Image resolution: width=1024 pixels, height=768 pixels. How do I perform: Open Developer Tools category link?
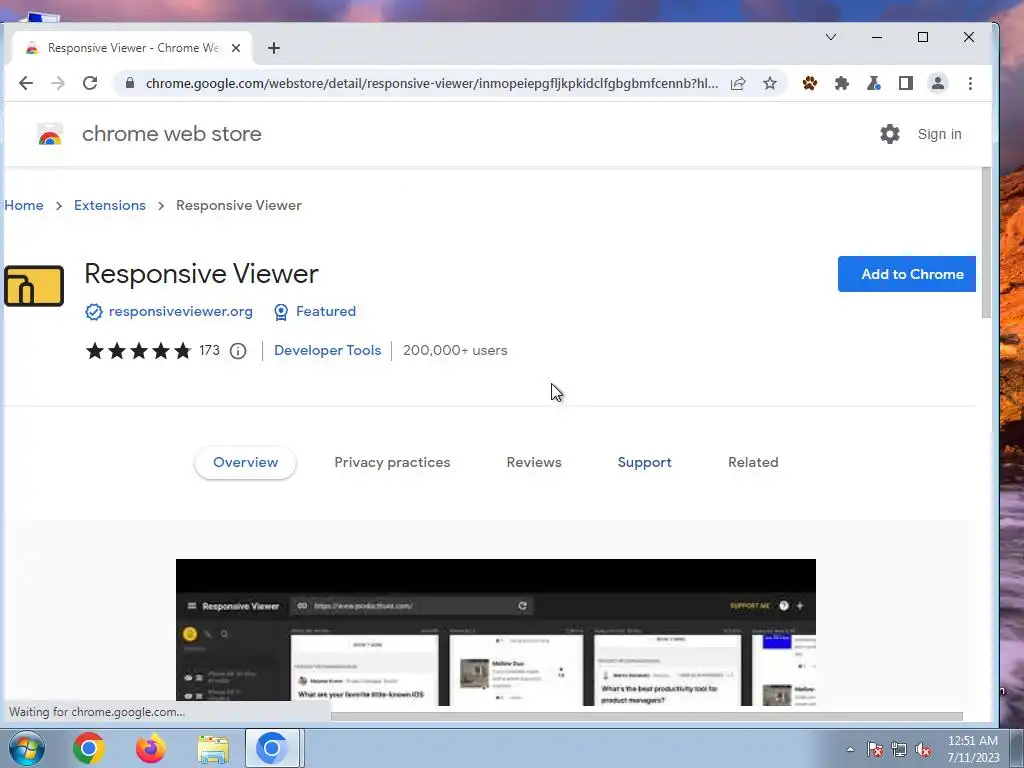[327, 351]
